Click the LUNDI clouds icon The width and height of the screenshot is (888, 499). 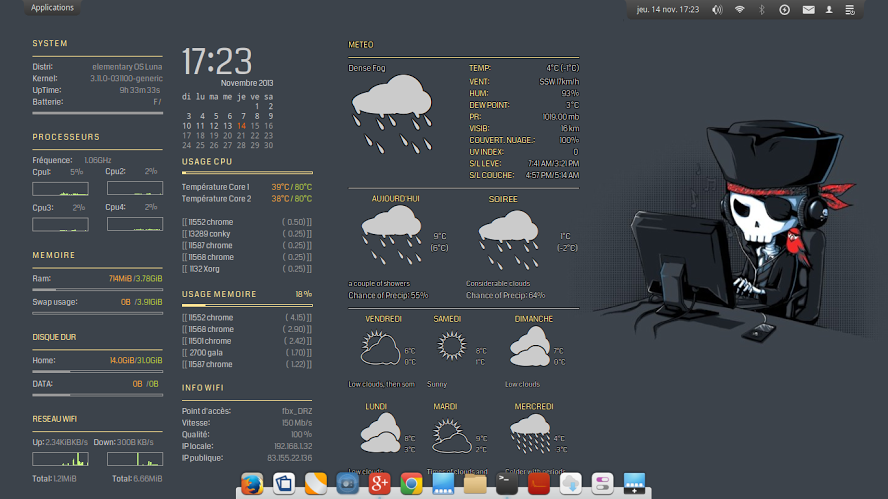pyautogui.click(x=380, y=433)
